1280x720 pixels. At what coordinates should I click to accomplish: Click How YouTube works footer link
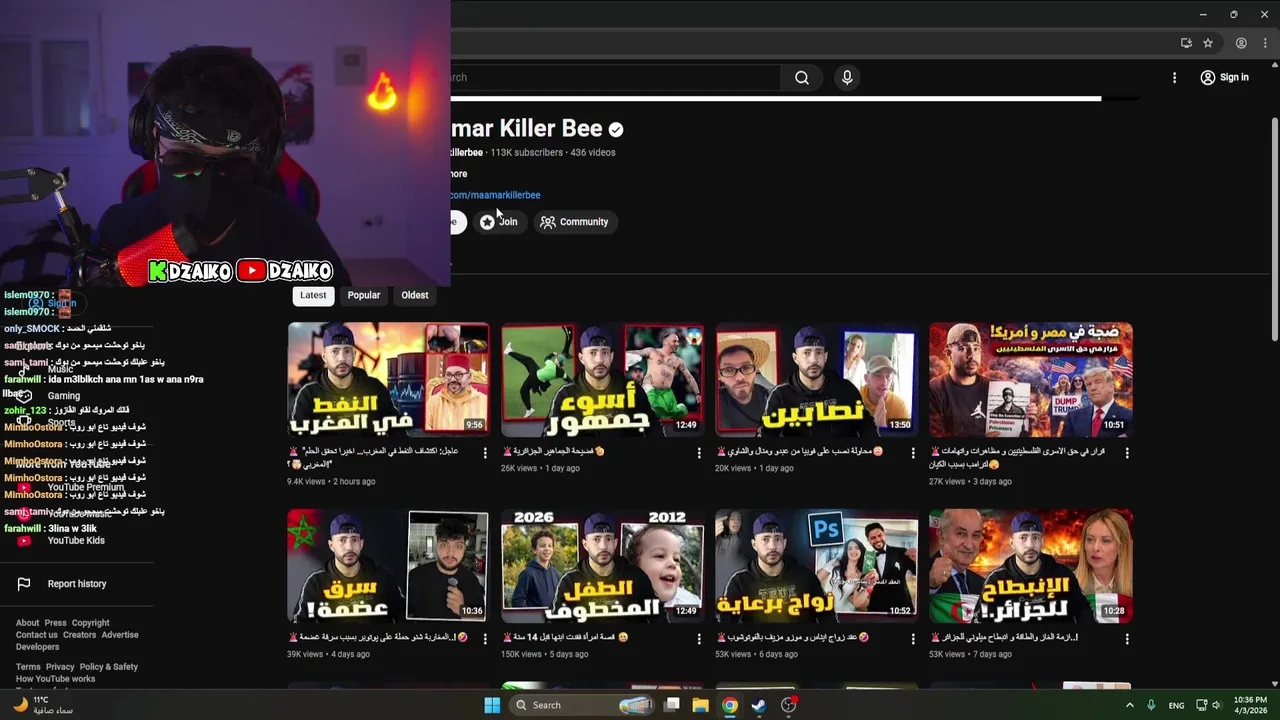55,679
